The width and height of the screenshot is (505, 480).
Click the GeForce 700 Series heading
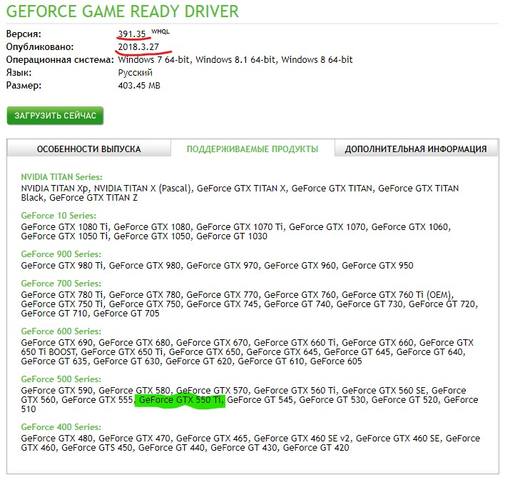pos(61,284)
